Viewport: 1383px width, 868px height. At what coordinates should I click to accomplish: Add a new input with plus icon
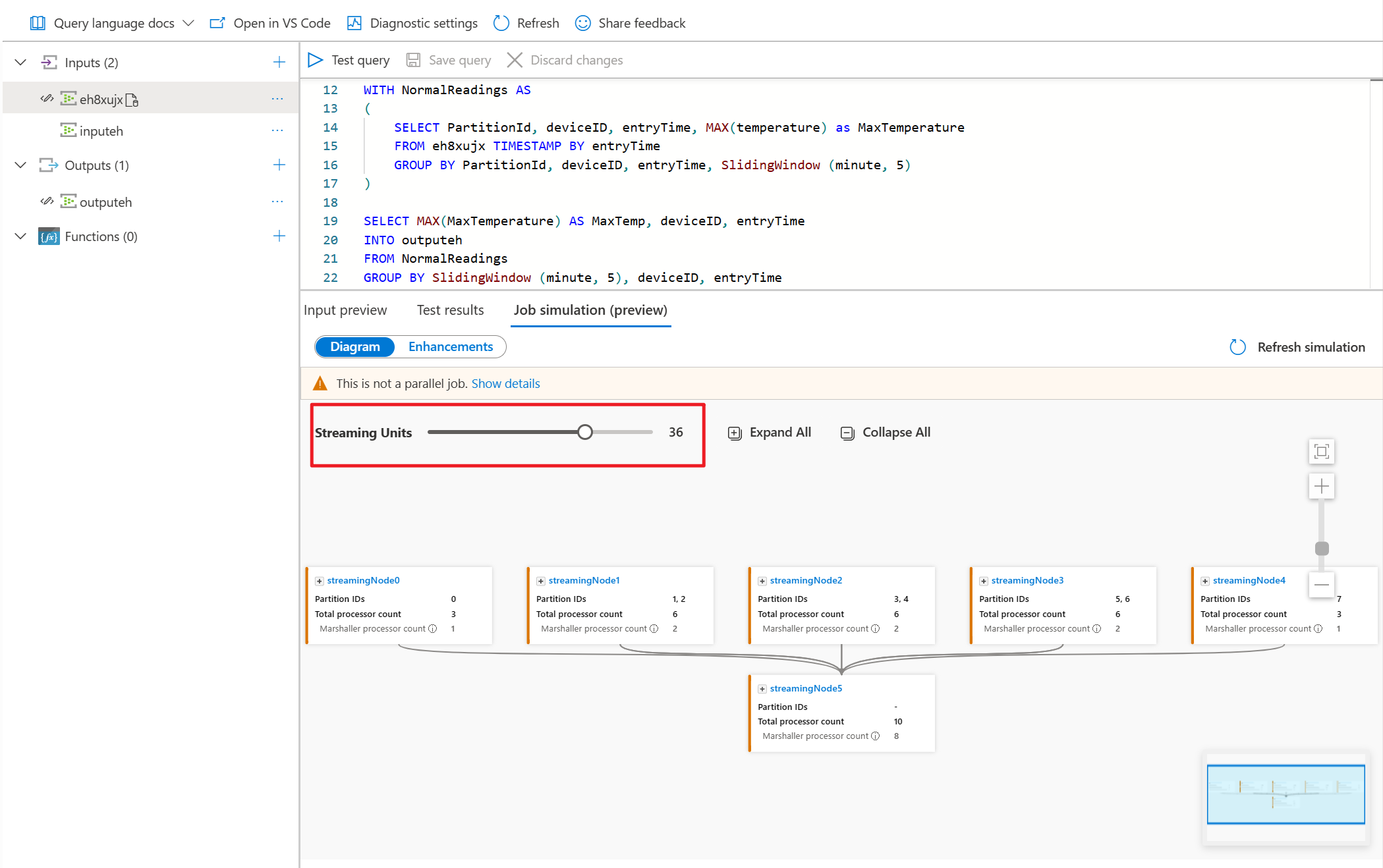[279, 63]
